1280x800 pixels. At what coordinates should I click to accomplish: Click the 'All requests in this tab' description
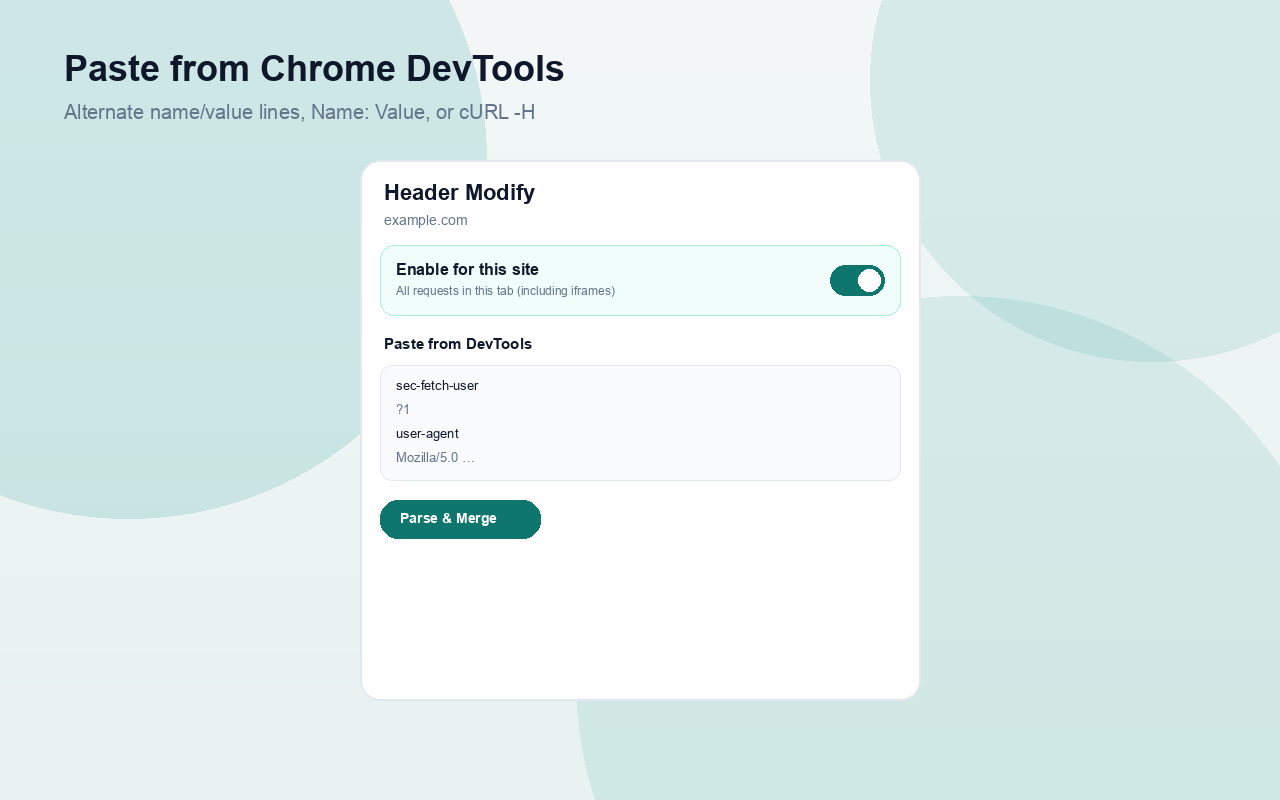click(505, 291)
